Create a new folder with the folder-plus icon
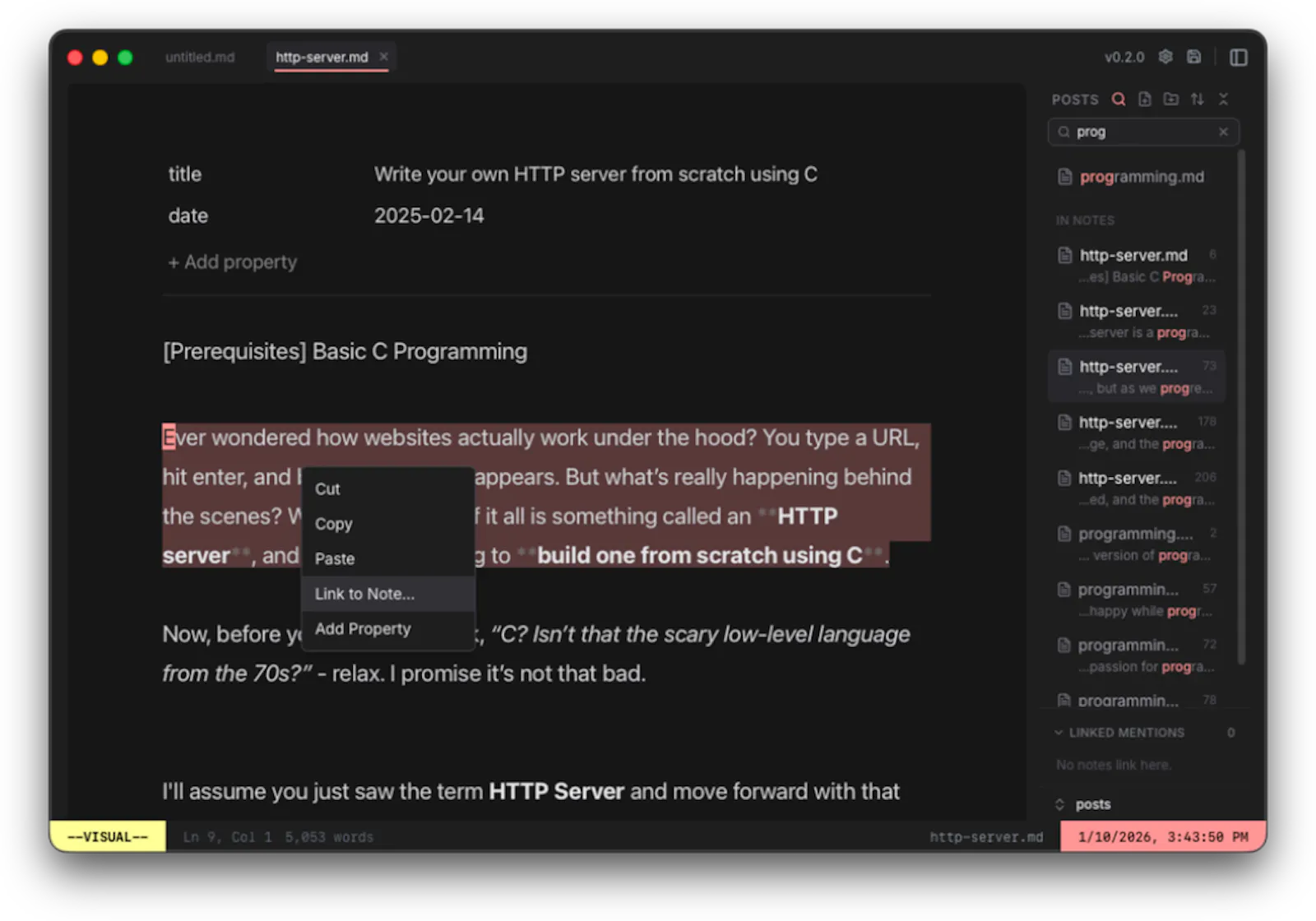 click(x=1171, y=100)
